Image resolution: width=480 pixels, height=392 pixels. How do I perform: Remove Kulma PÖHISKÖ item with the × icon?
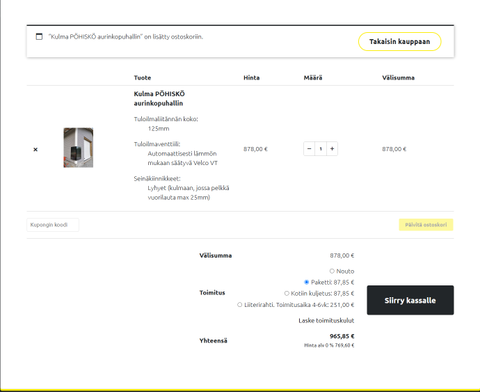(35, 149)
